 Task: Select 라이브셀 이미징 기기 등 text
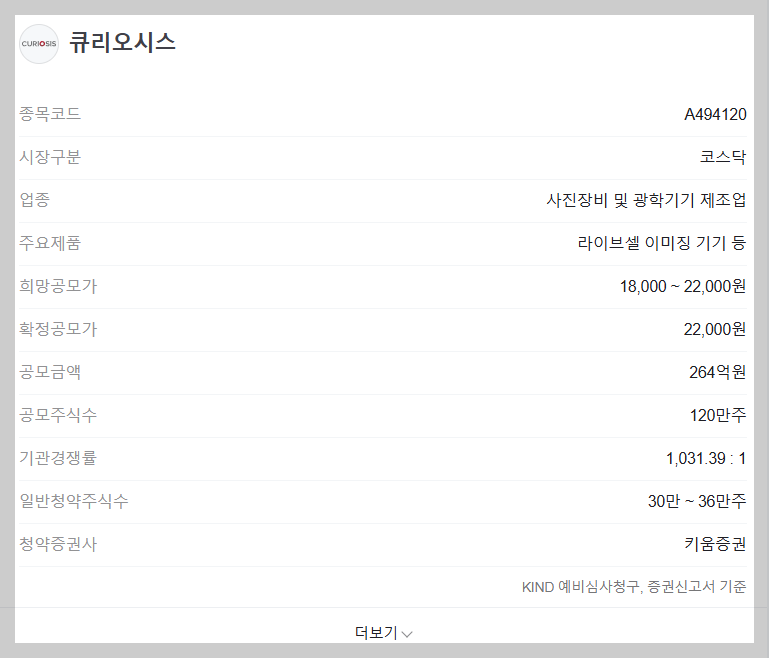662,243
